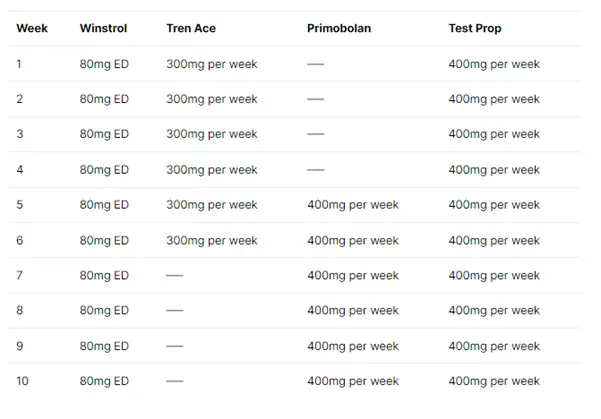Click the Week 2 Test Prop dose cell
The width and height of the screenshot is (601, 419).
point(494,99)
